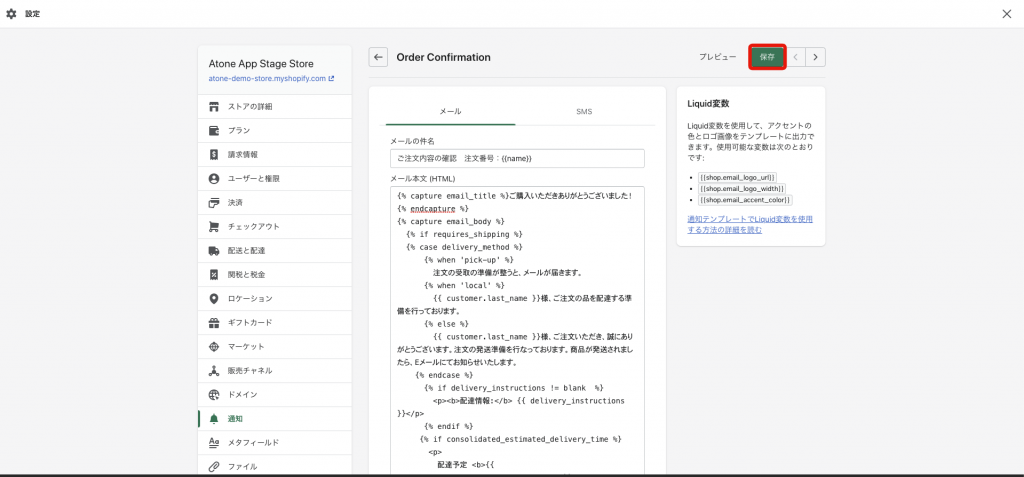Click the メタフィールド Aa icon
The height and width of the screenshot is (477, 1024).
click(214, 442)
